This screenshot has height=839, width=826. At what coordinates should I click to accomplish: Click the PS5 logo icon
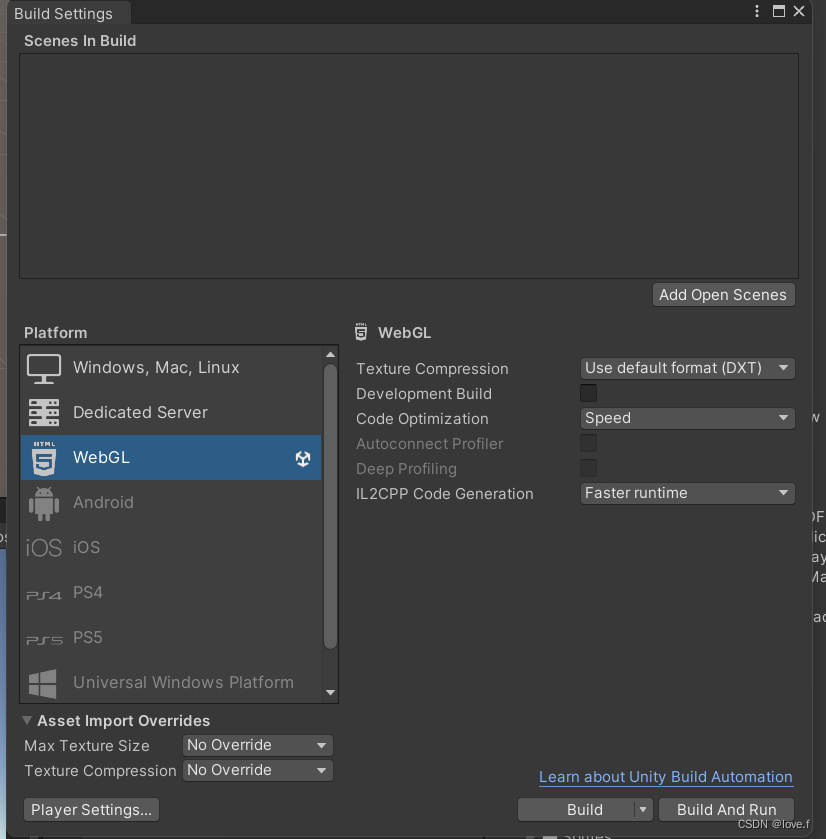pyautogui.click(x=44, y=640)
